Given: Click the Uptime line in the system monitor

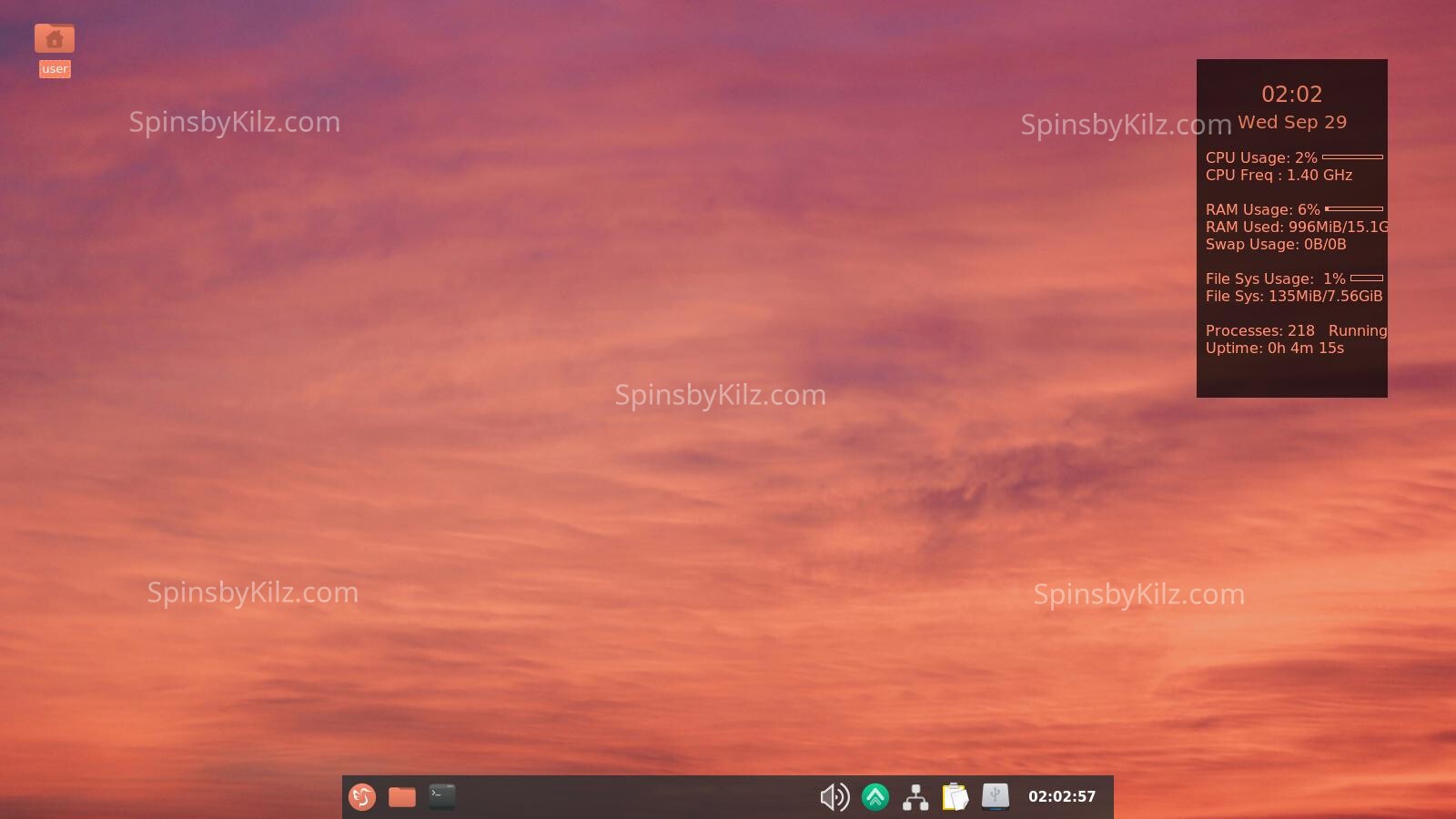Looking at the screenshot, I should click(x=1274, y=349).
